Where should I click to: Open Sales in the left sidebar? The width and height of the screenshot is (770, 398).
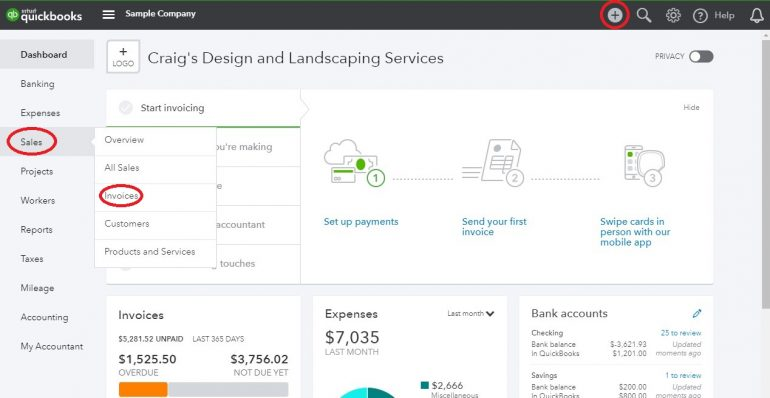coord(31,142)
